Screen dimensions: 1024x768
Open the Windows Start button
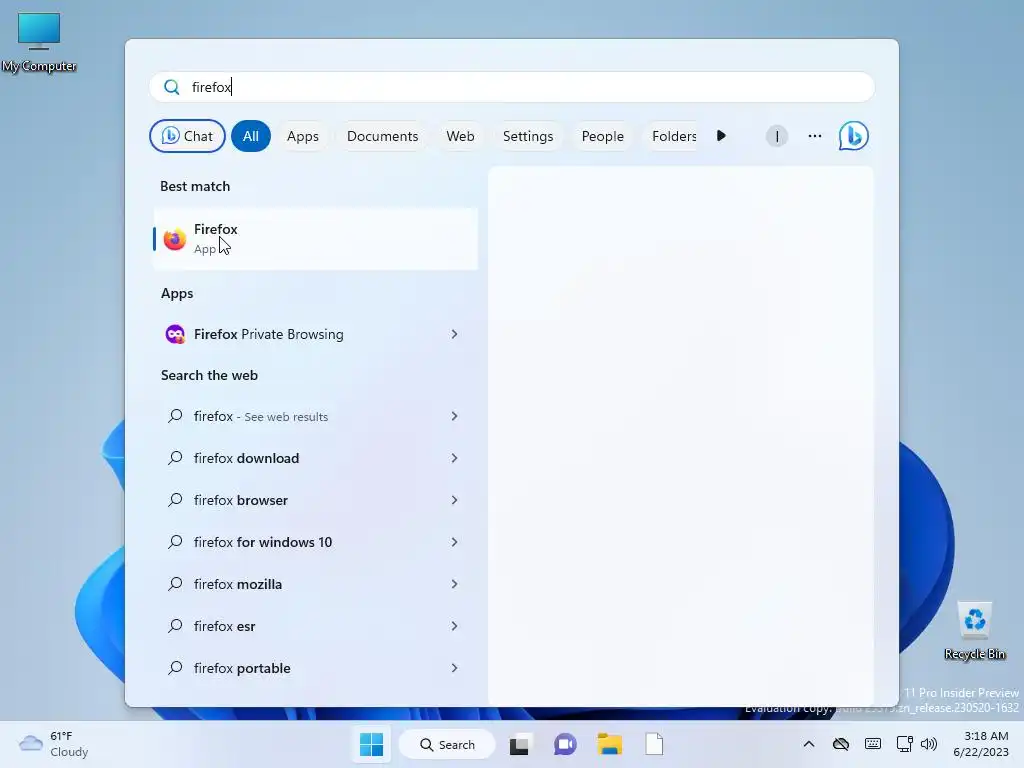[372, 744]
